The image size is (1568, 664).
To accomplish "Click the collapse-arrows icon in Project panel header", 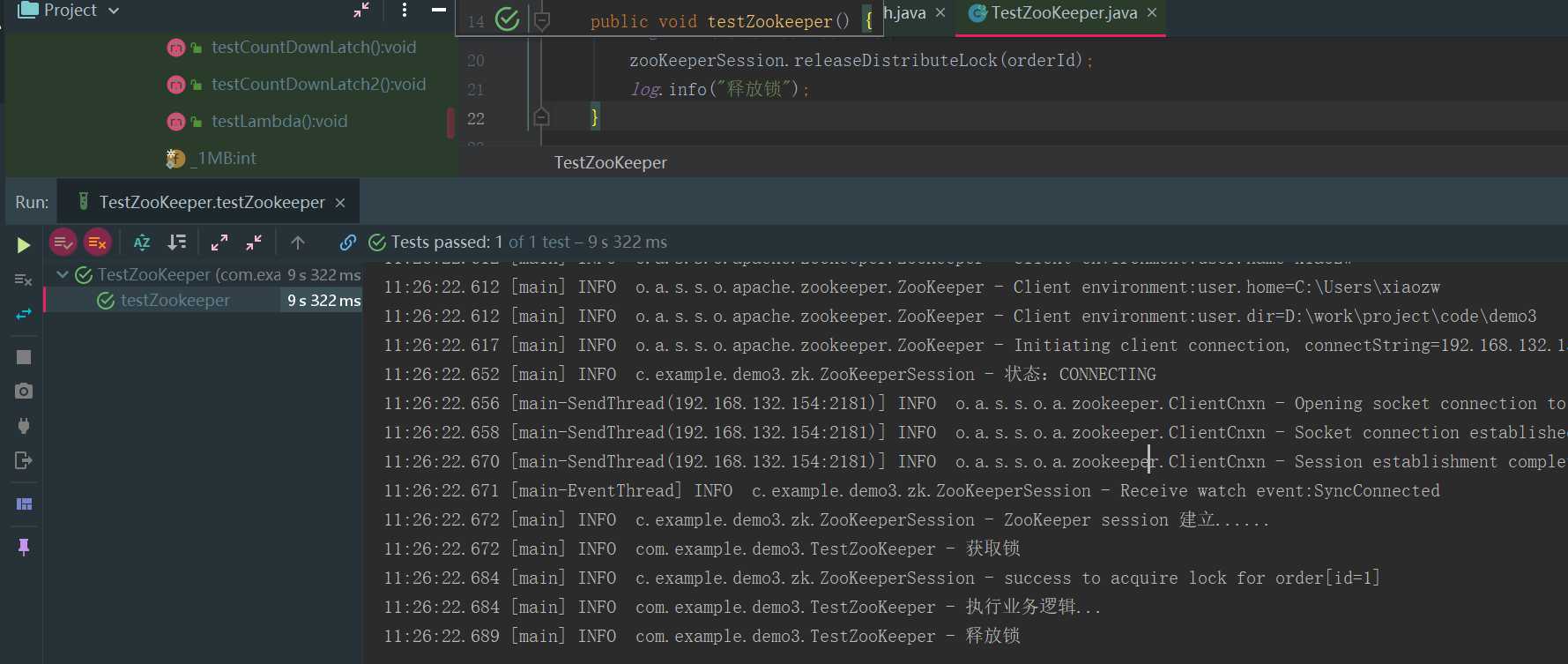I will [361, 10].
